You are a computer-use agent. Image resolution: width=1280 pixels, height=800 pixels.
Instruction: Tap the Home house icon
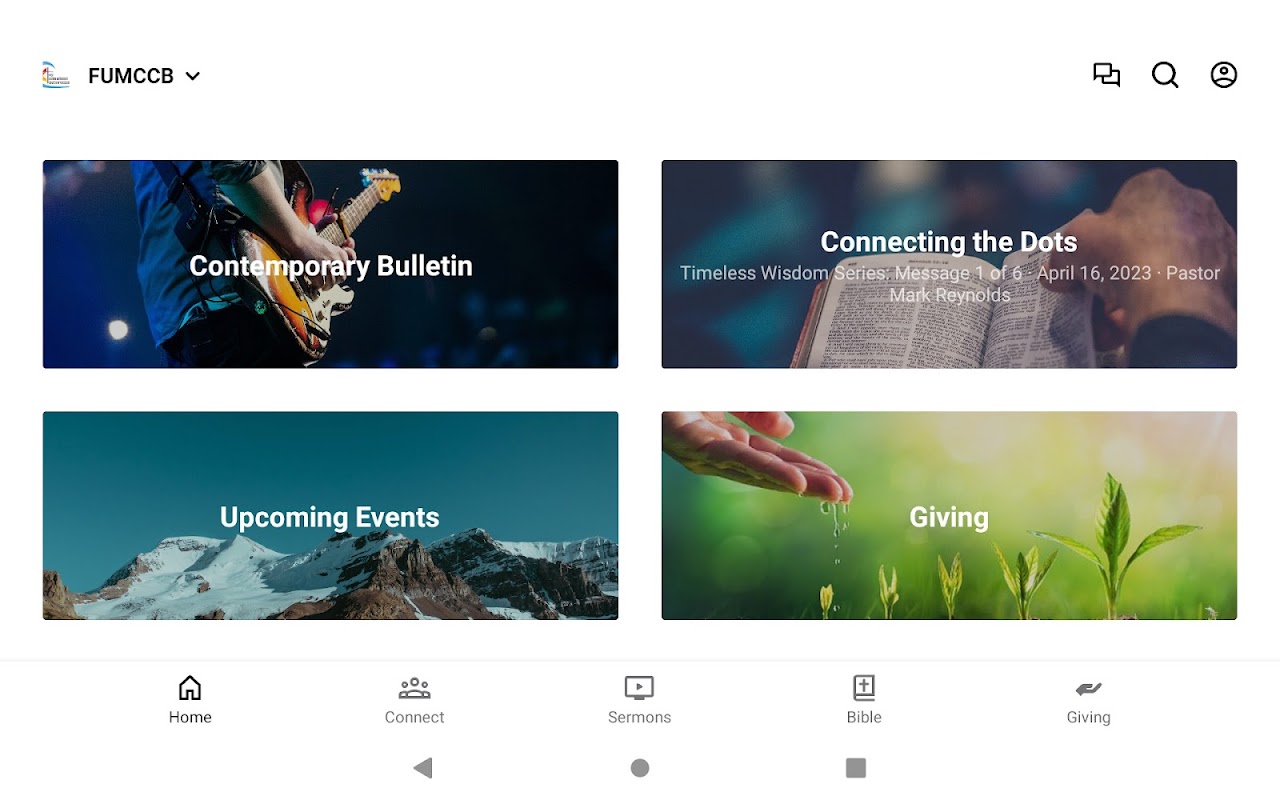point(190,688)
